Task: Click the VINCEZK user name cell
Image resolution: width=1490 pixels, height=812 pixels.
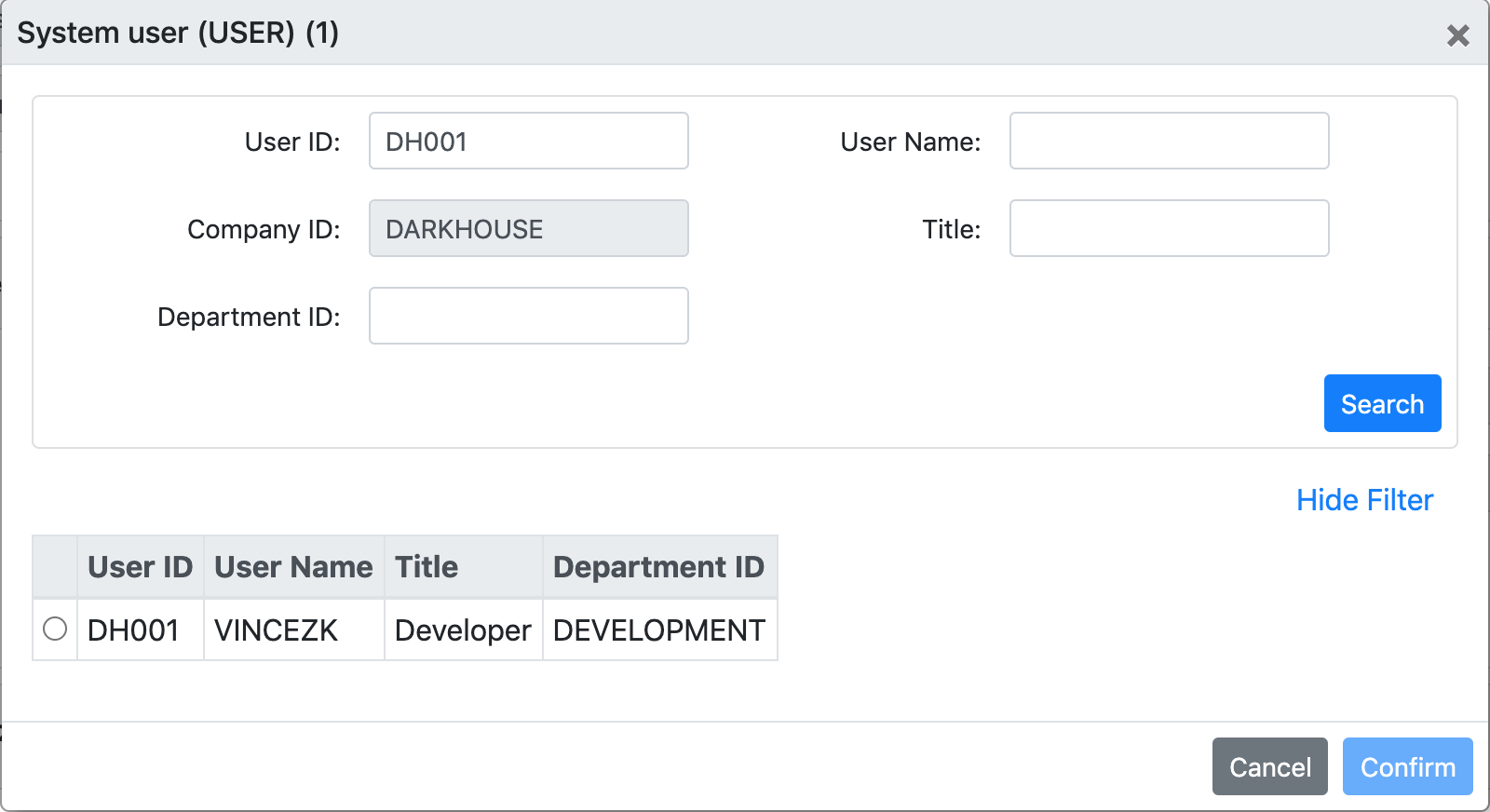Action: pos(276,630)
